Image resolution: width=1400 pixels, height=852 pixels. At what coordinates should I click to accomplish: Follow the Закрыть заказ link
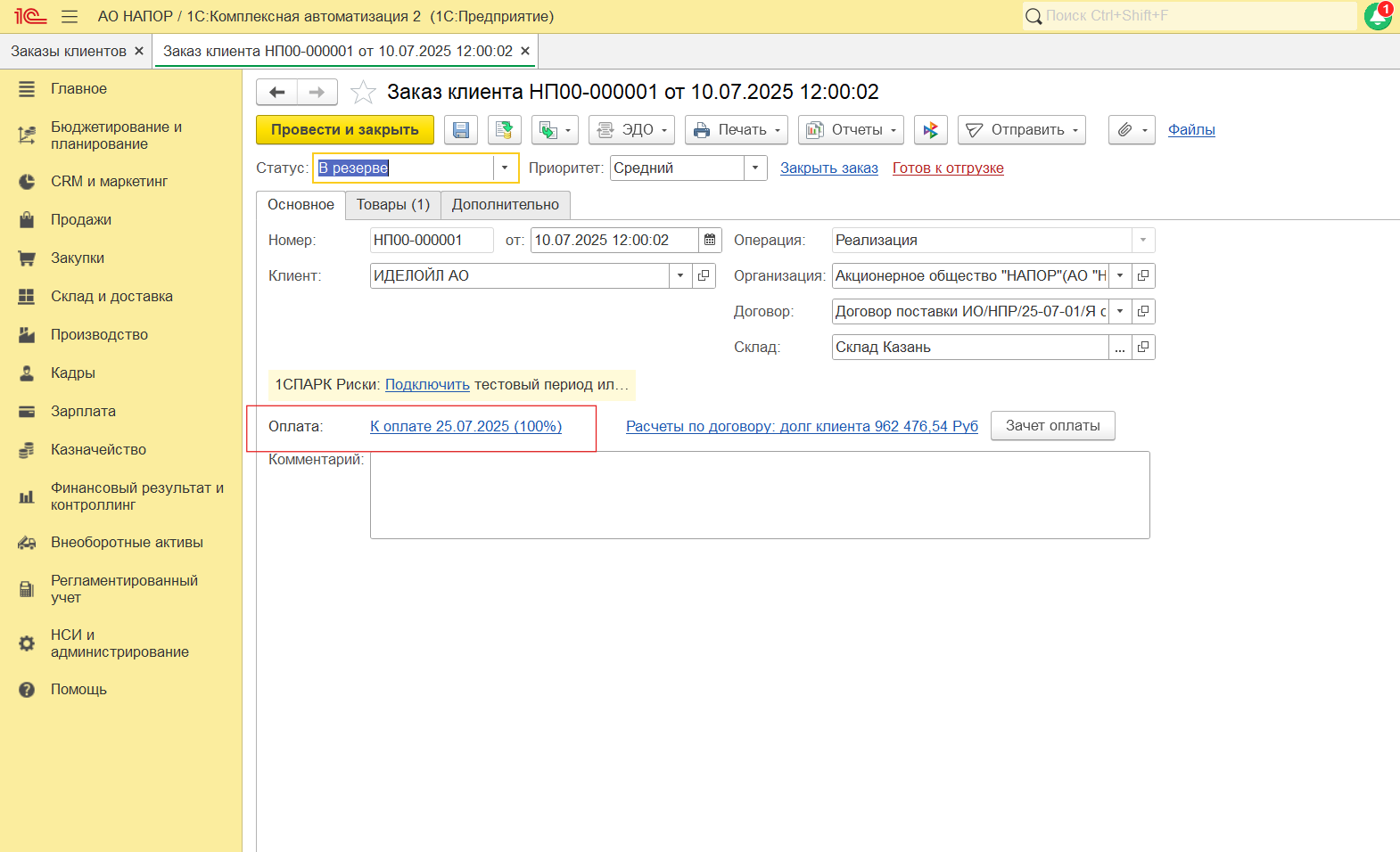pos(828,168)
